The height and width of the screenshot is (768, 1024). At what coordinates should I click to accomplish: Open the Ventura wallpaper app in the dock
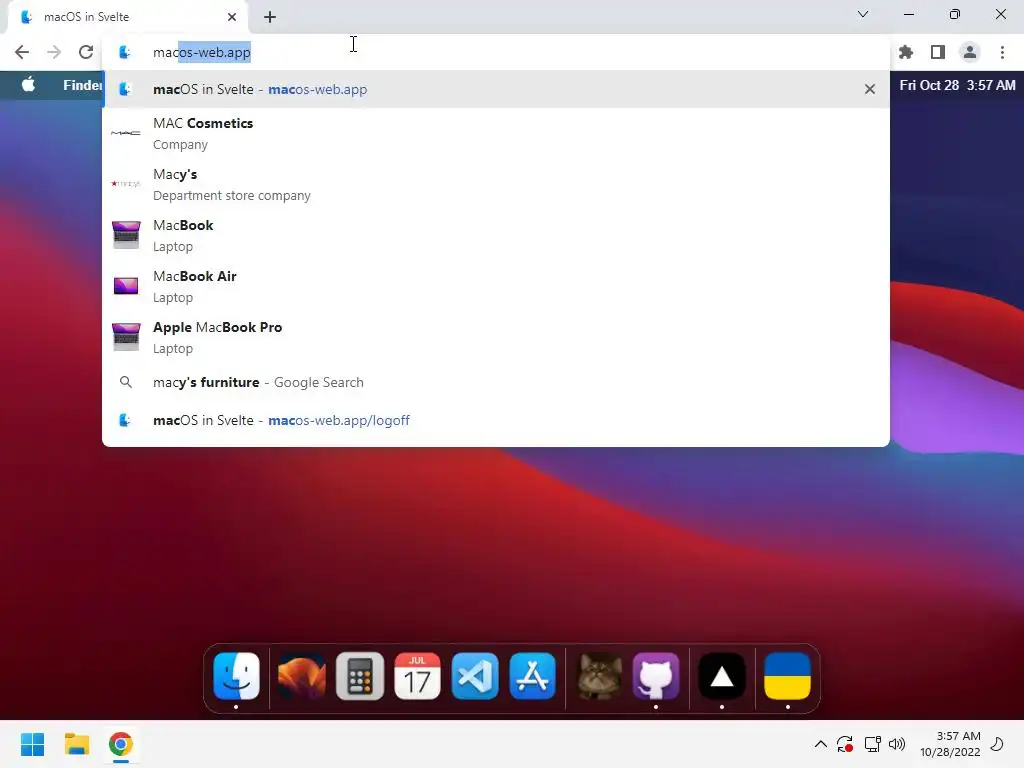302,676
